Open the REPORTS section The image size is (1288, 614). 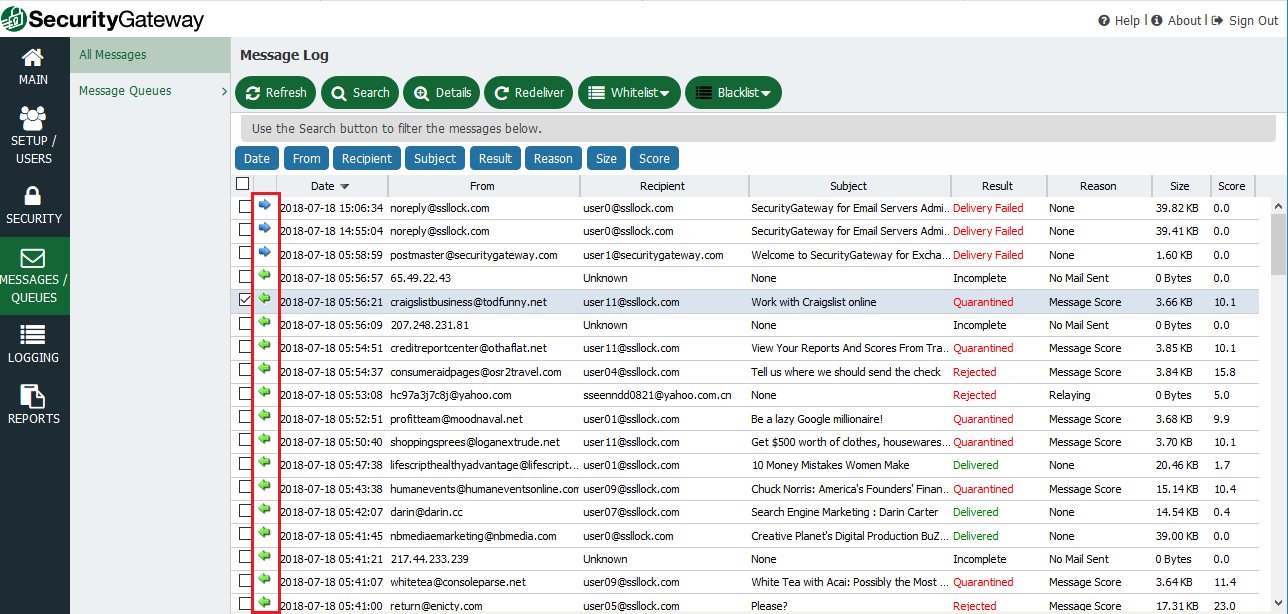click(34, 403)
